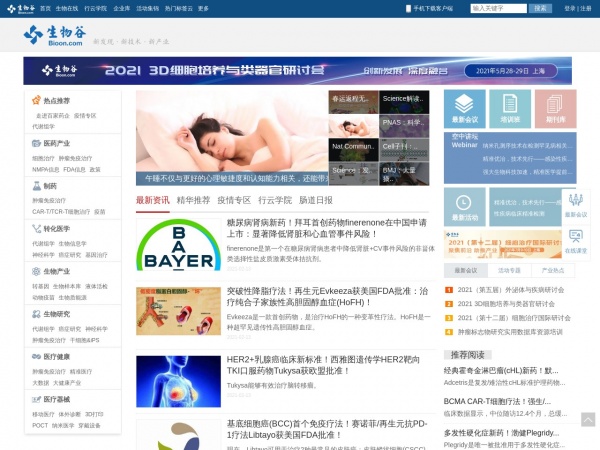Select the 春运返程无.. carousel thumbnail

[x=354, y=102]
